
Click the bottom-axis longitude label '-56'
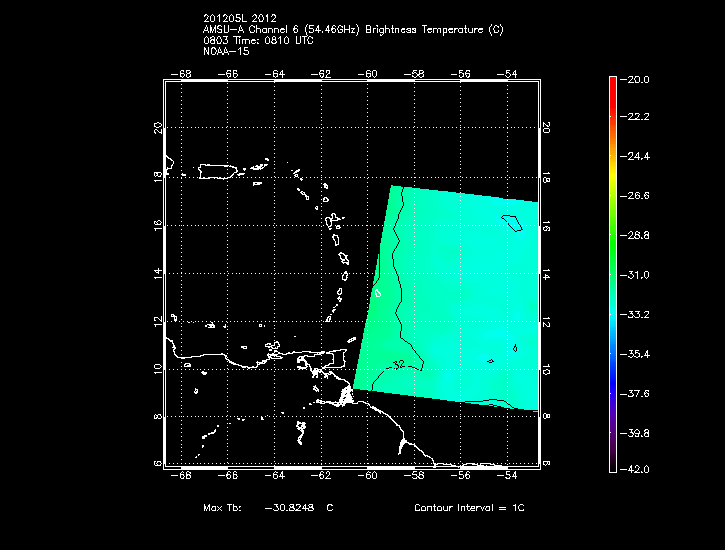tap(461, 476)
